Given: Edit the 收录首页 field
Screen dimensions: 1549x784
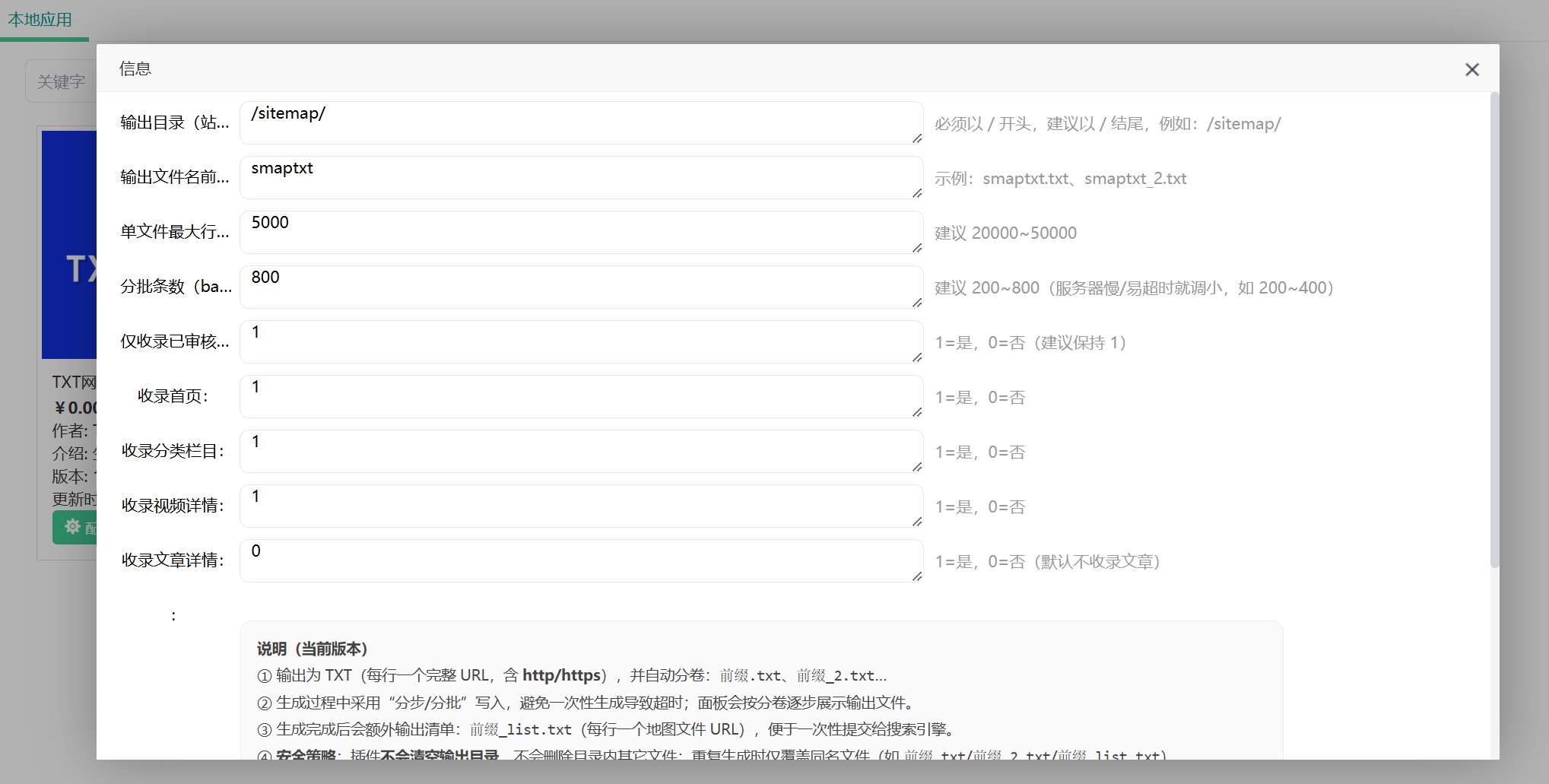Looking at the screenshot, I should (x=581, y=397).
